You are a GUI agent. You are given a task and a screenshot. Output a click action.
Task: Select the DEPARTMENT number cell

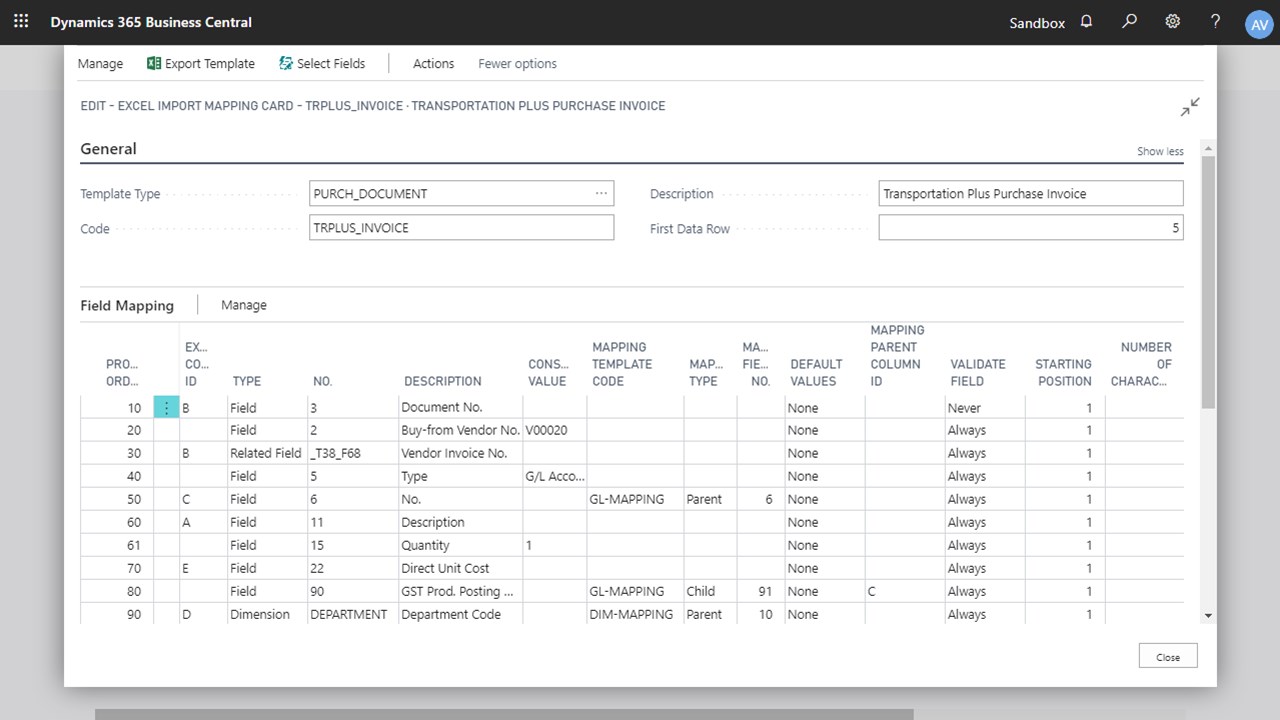click(352, 614)
